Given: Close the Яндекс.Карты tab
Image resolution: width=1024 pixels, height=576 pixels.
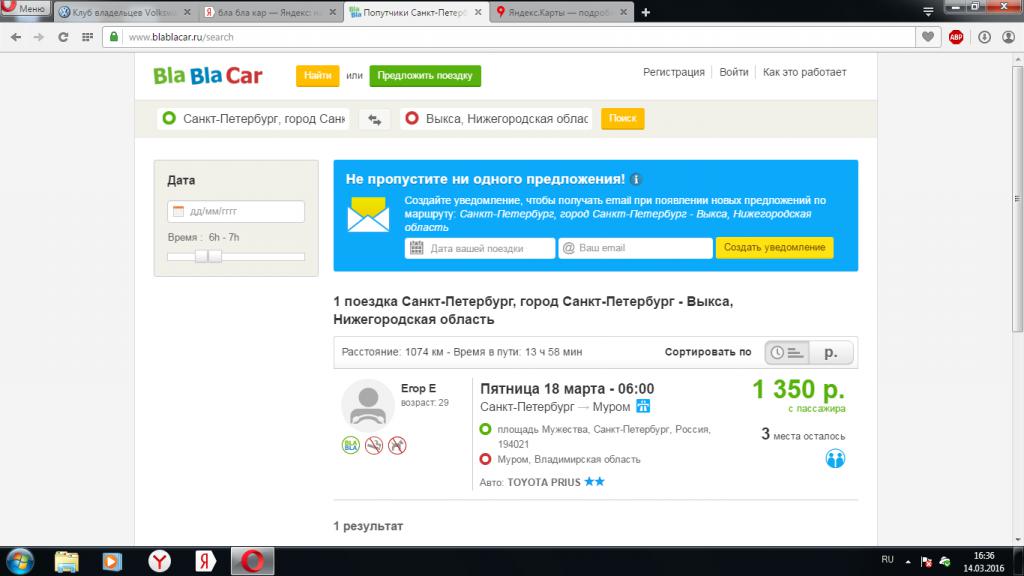Looking at the screenshot, I should [x=624, y=12].
